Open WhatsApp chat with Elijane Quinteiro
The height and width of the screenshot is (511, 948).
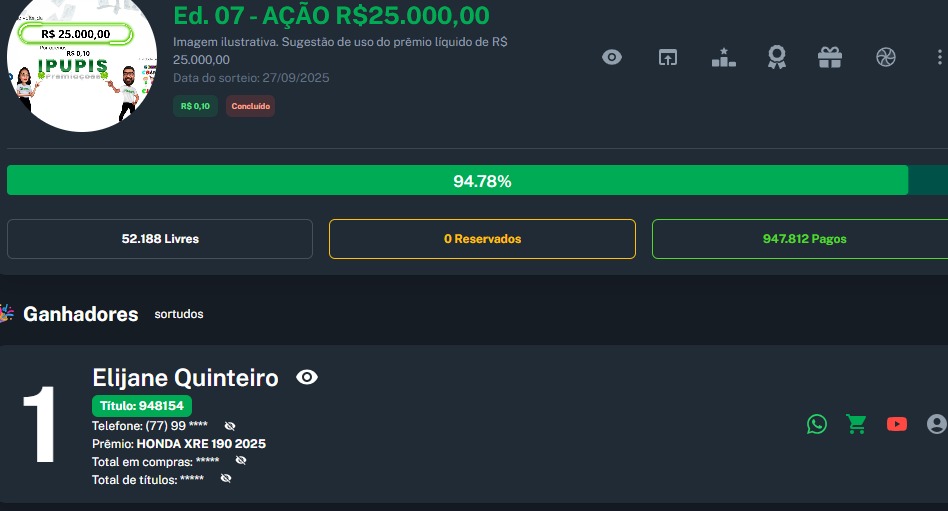click(x=817, y=424)
